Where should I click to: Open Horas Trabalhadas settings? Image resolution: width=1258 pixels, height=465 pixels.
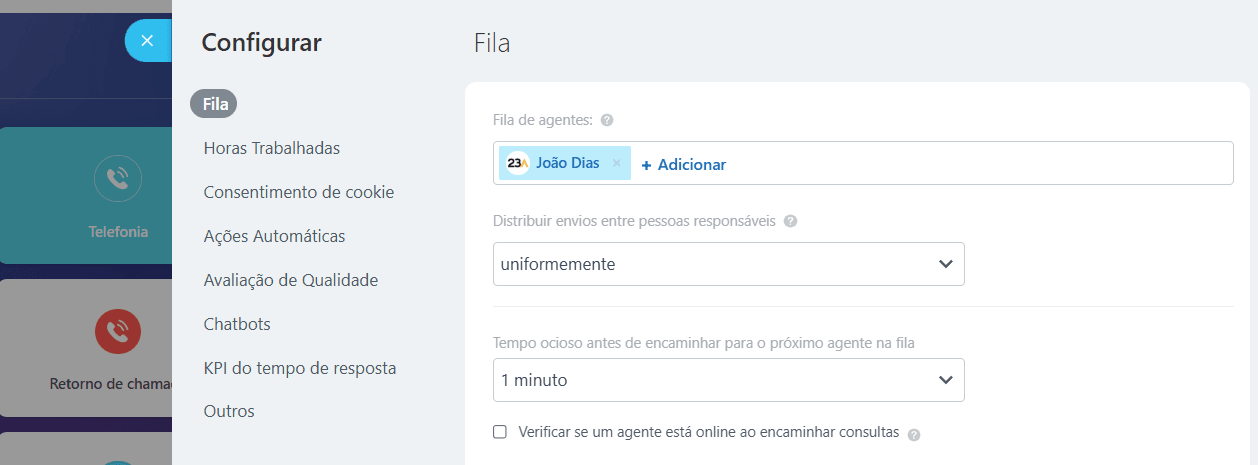point(271,148)
